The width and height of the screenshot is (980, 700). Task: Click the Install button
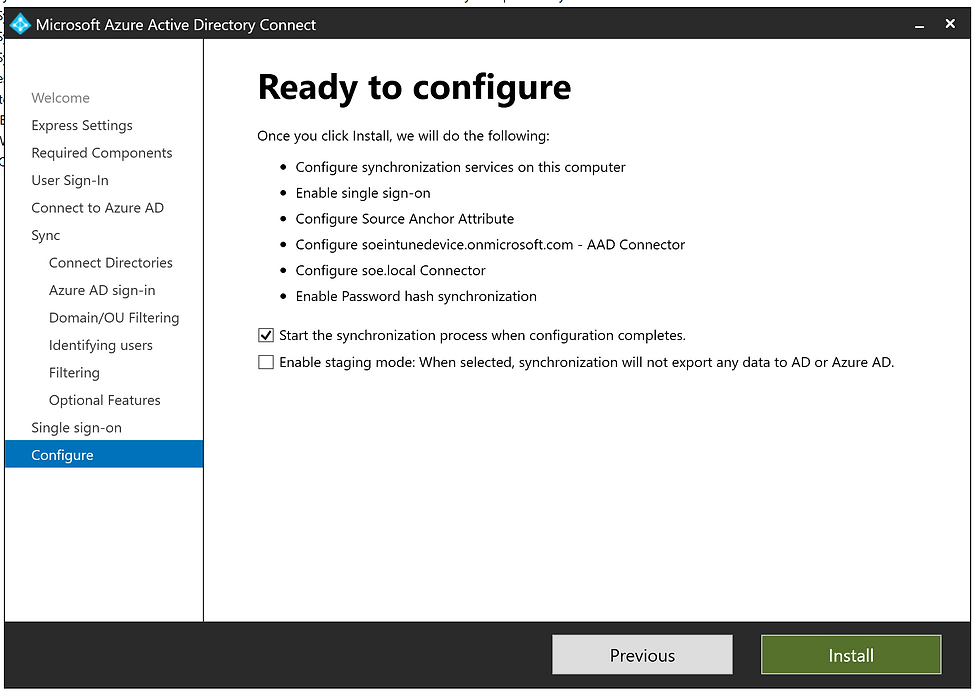(851, 655)
